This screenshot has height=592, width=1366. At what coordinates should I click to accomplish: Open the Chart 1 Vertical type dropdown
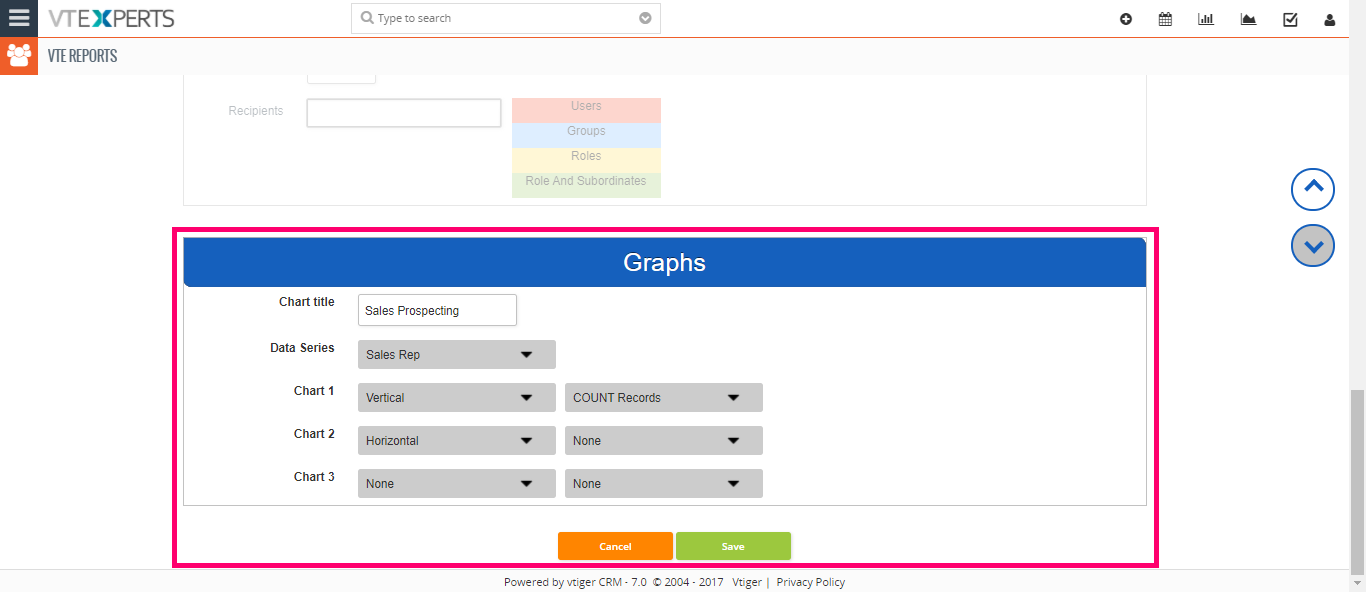pos(457,397)
